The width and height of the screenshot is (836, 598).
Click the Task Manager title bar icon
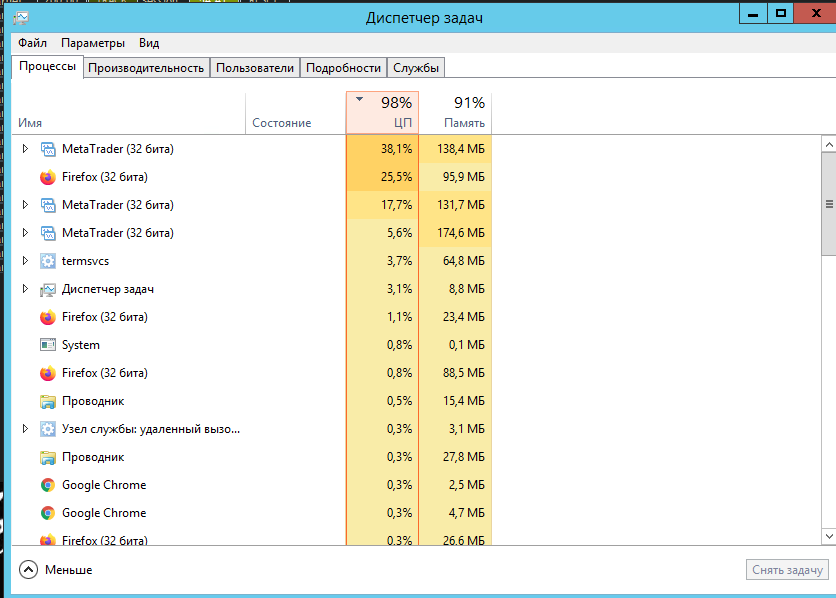click(x=21, y=18)
